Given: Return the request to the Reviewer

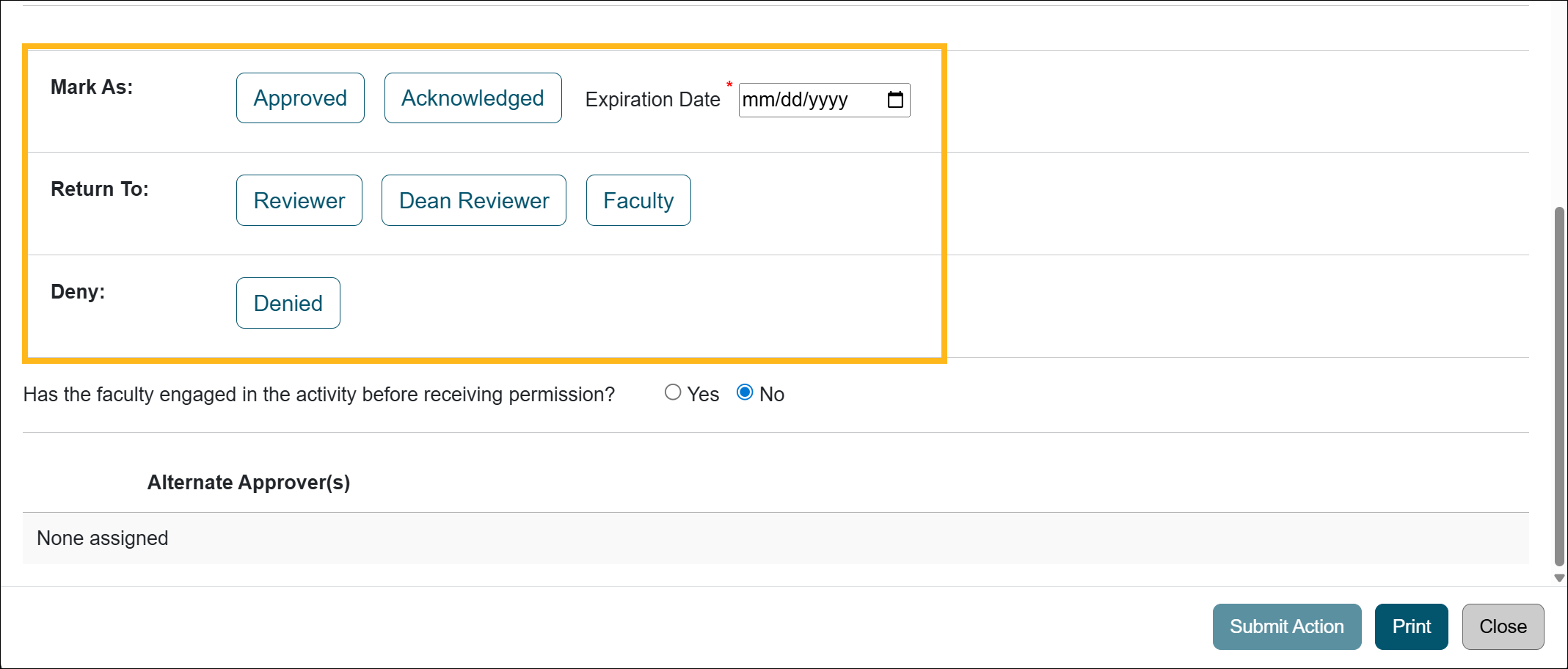Looking at the screenshot, I should (299, 200).
